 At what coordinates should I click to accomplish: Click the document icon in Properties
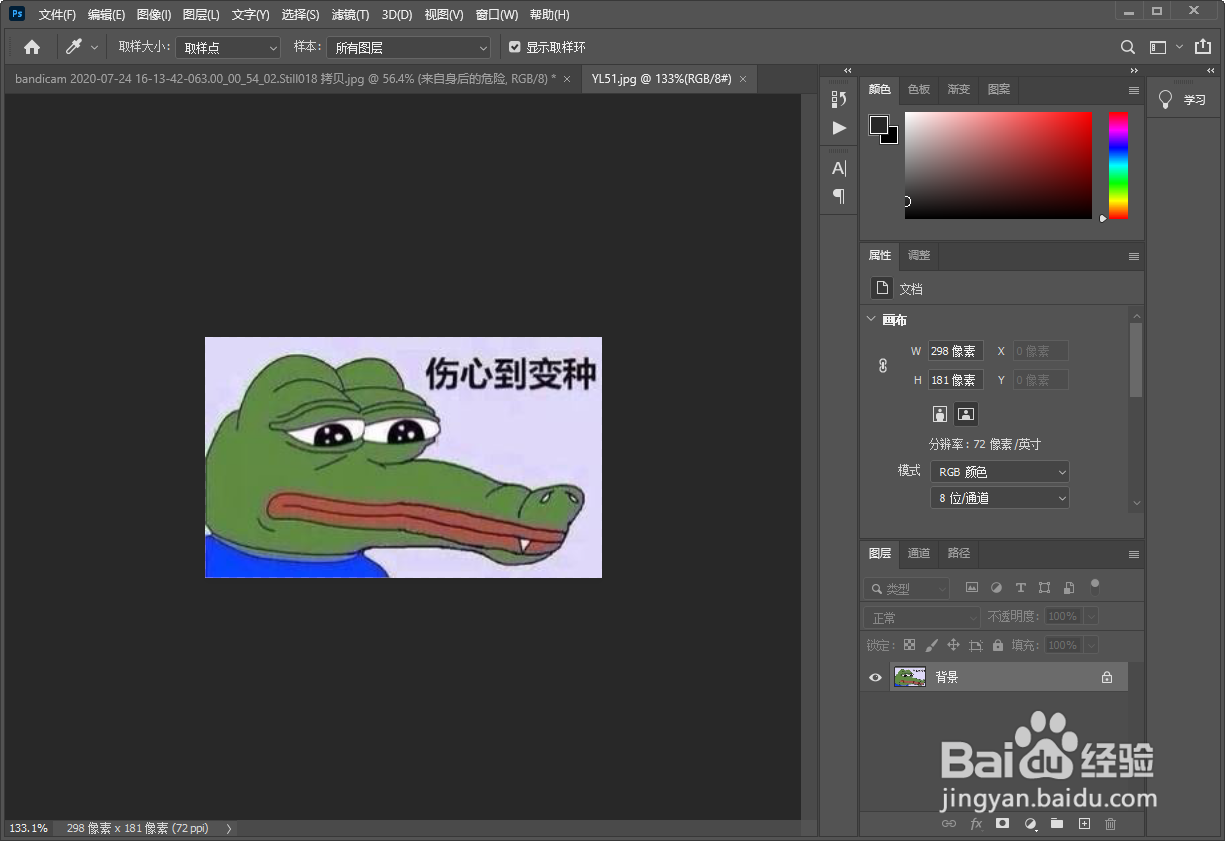click(x=881, y=288)
